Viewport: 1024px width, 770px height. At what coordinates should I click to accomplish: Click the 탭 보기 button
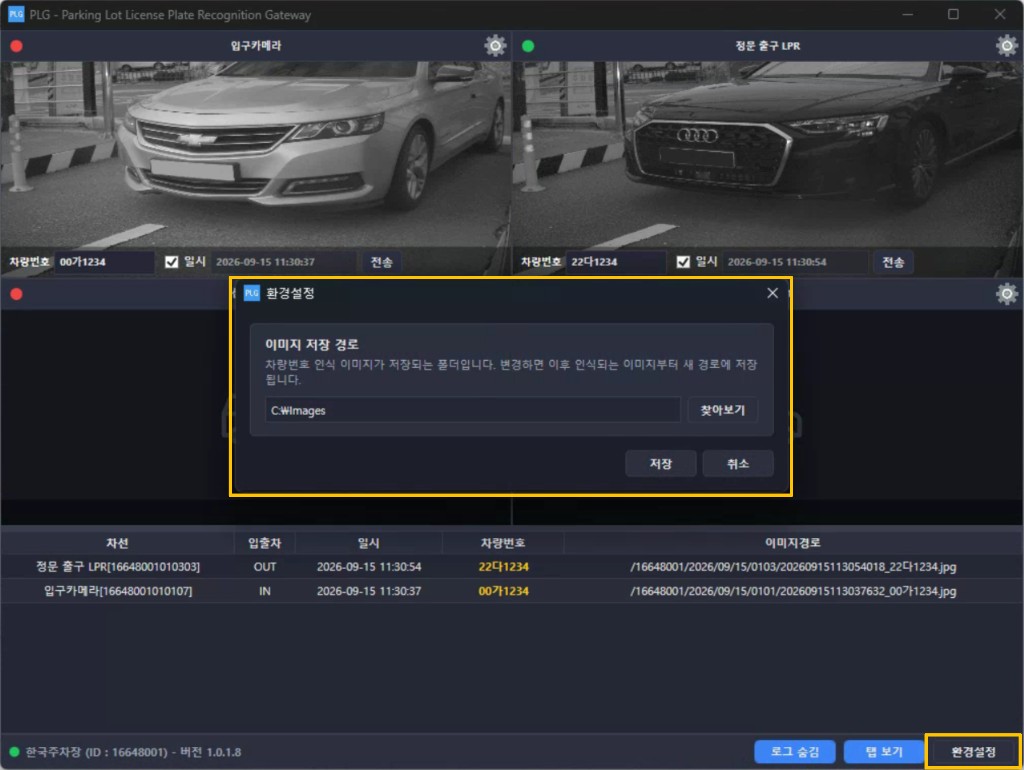click(x=884, y=752)
